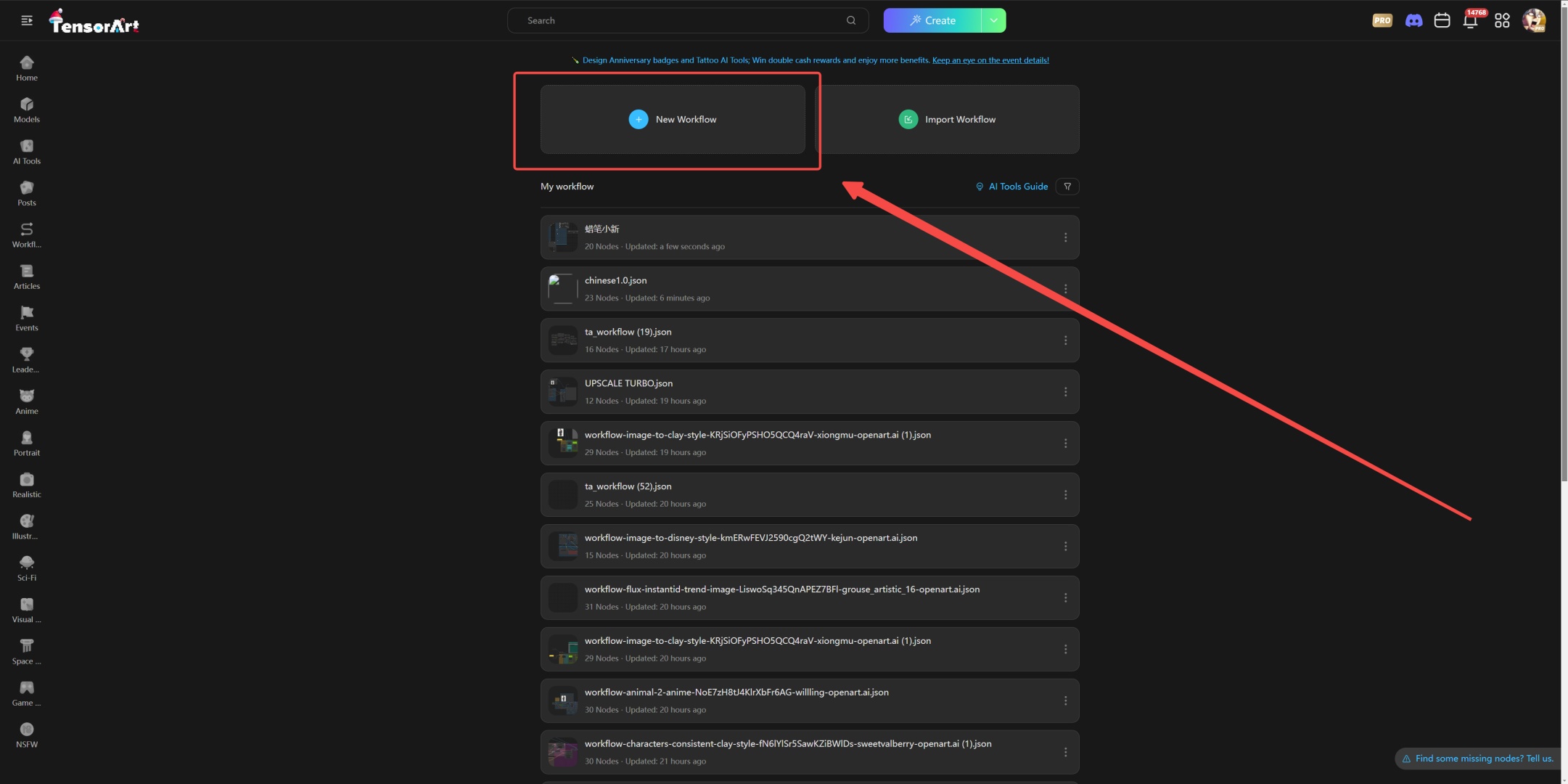Open the ta_workflow (19).json thumbnail
The width and height of the screenshot is (1568, 784).
tap(562, 340)
